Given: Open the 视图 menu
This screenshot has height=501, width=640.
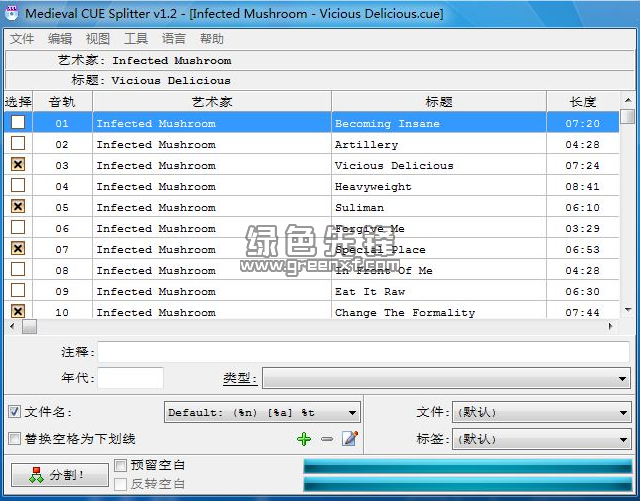Looking at the screenshot, I should (x=98, y=39).
